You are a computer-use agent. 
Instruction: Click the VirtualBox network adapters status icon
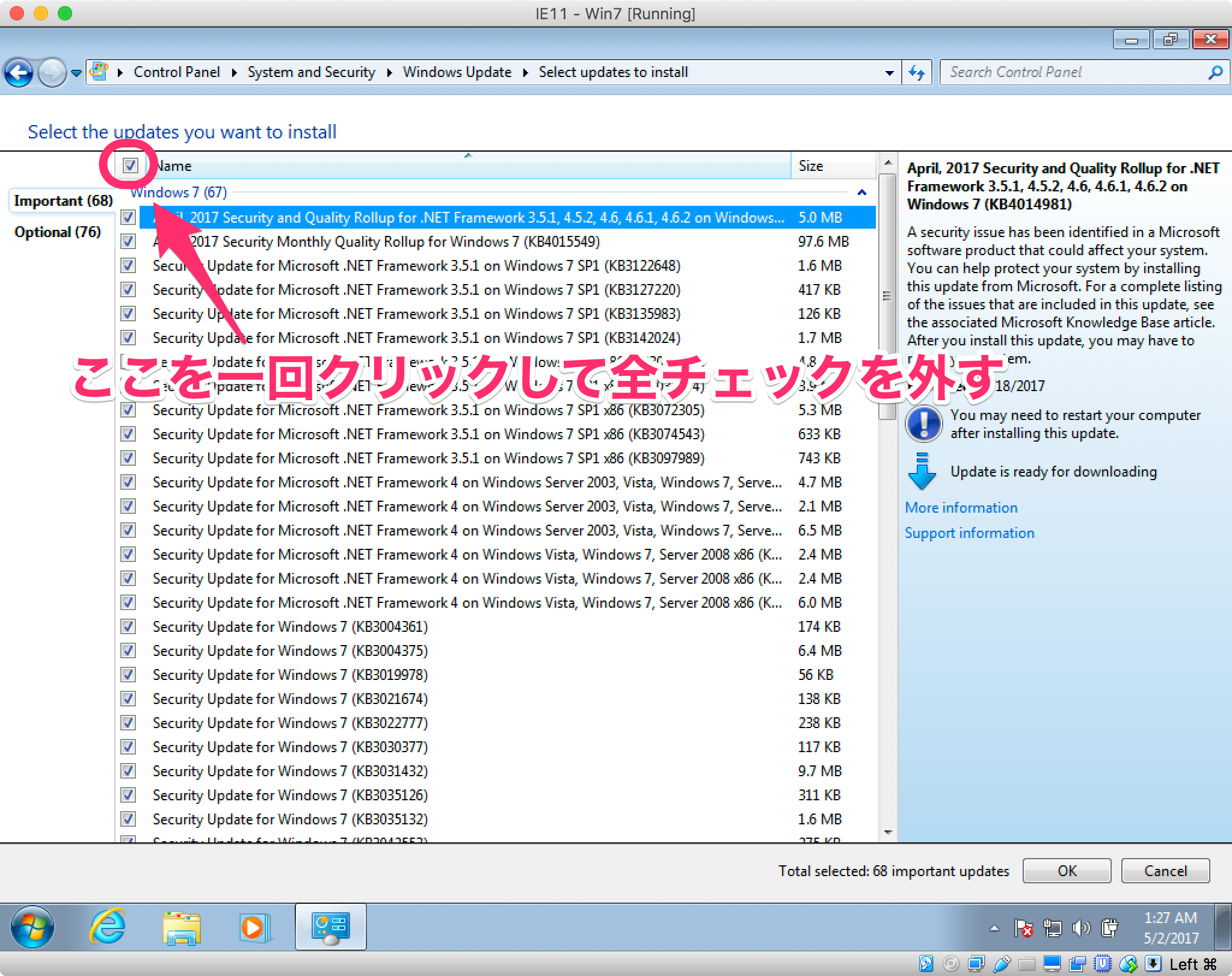(x=976, y=964)
